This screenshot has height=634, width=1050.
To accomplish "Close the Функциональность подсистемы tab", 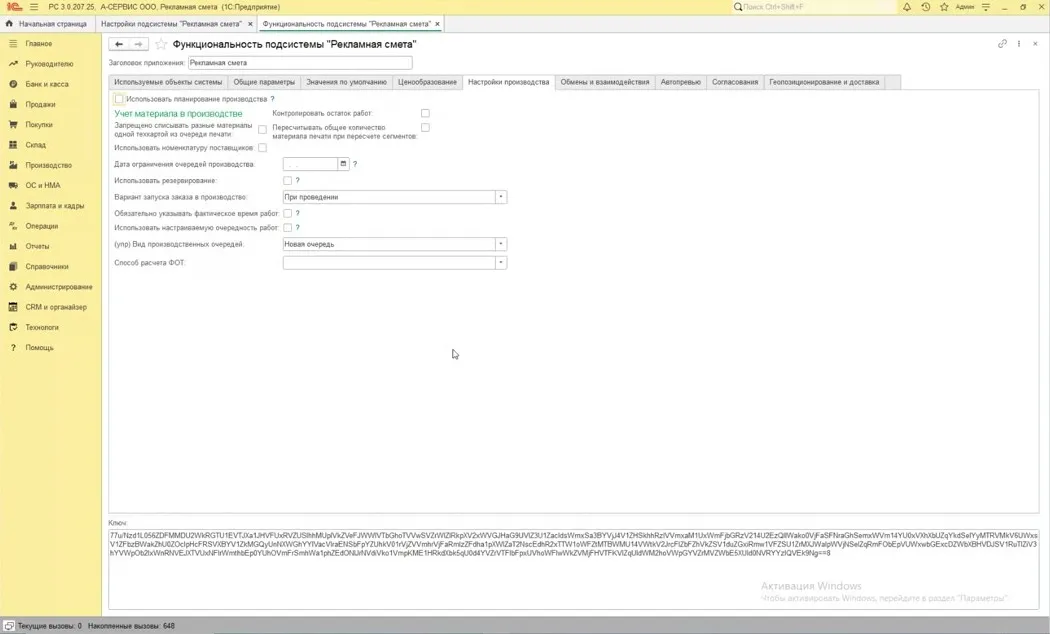I will pyautogui.click(x=437, y=24).
